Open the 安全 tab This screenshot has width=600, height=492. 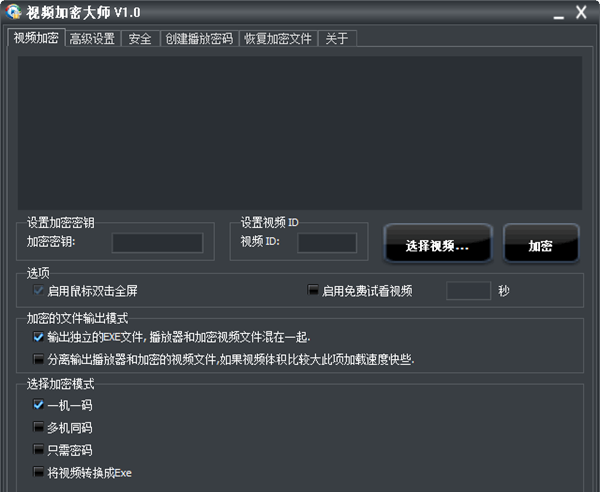coord(140,39)
